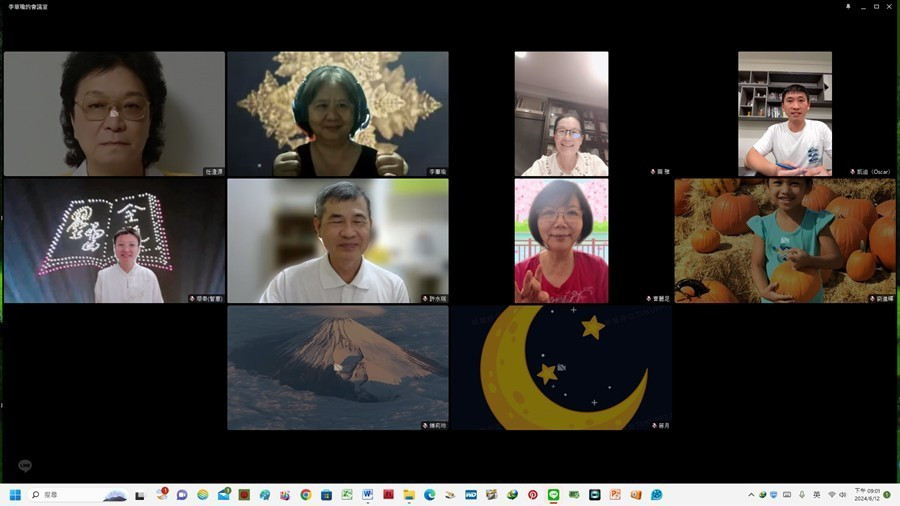Open the volume speaker tray control
Viewport: 900px width, 506px height.
click(x=843, y=495)
